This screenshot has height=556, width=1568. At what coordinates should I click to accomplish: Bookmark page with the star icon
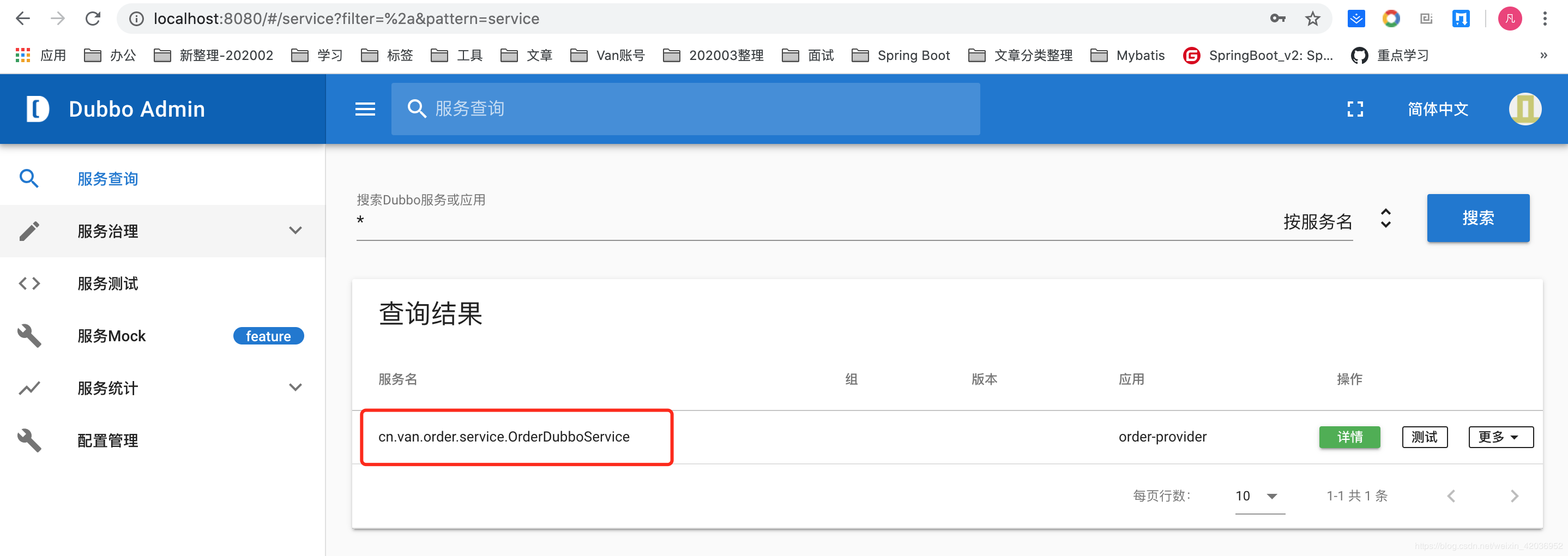point(1312,19)
